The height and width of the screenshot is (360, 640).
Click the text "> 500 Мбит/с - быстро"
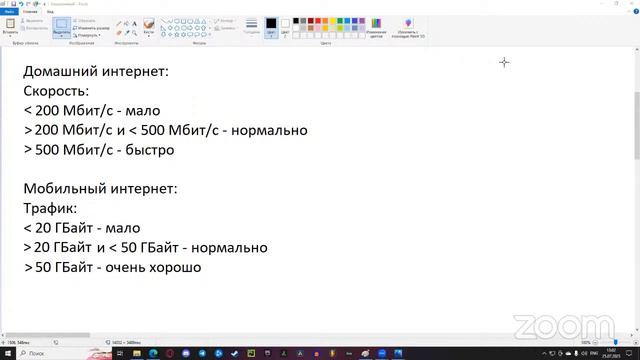click(99, 150)
